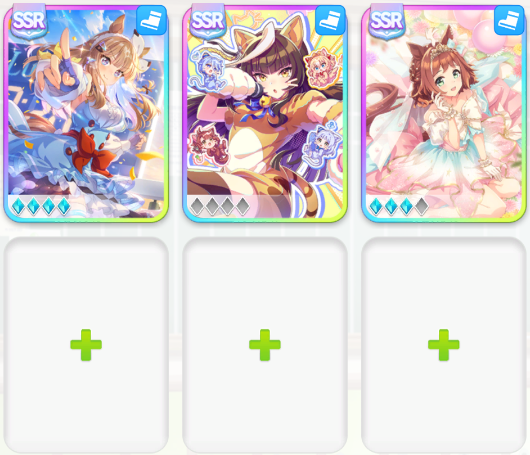530x455 pixels.
Task: Click the green plus in first empty slot
Action: 86,345
